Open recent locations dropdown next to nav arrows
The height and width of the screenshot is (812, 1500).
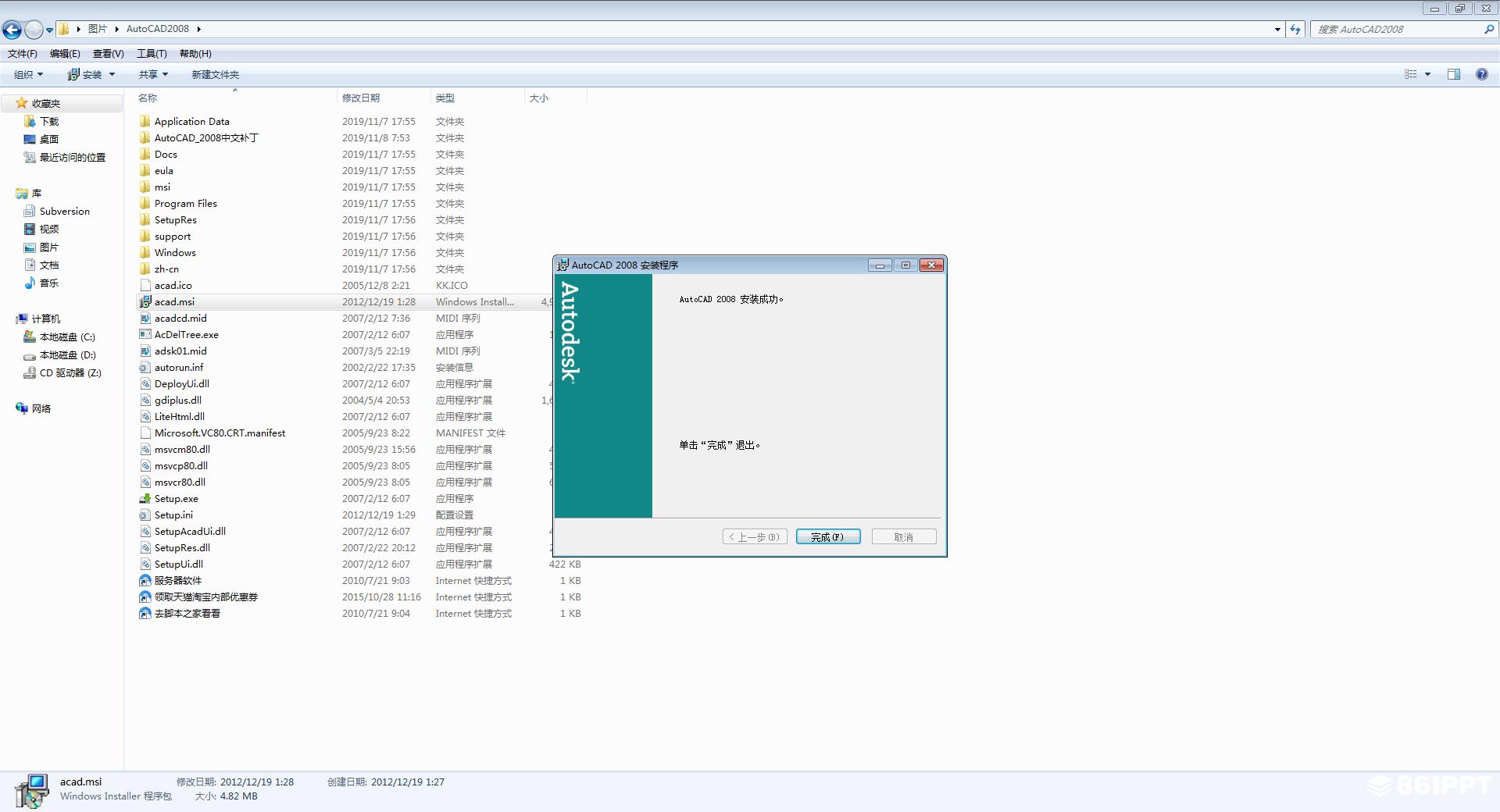[49, 30]
